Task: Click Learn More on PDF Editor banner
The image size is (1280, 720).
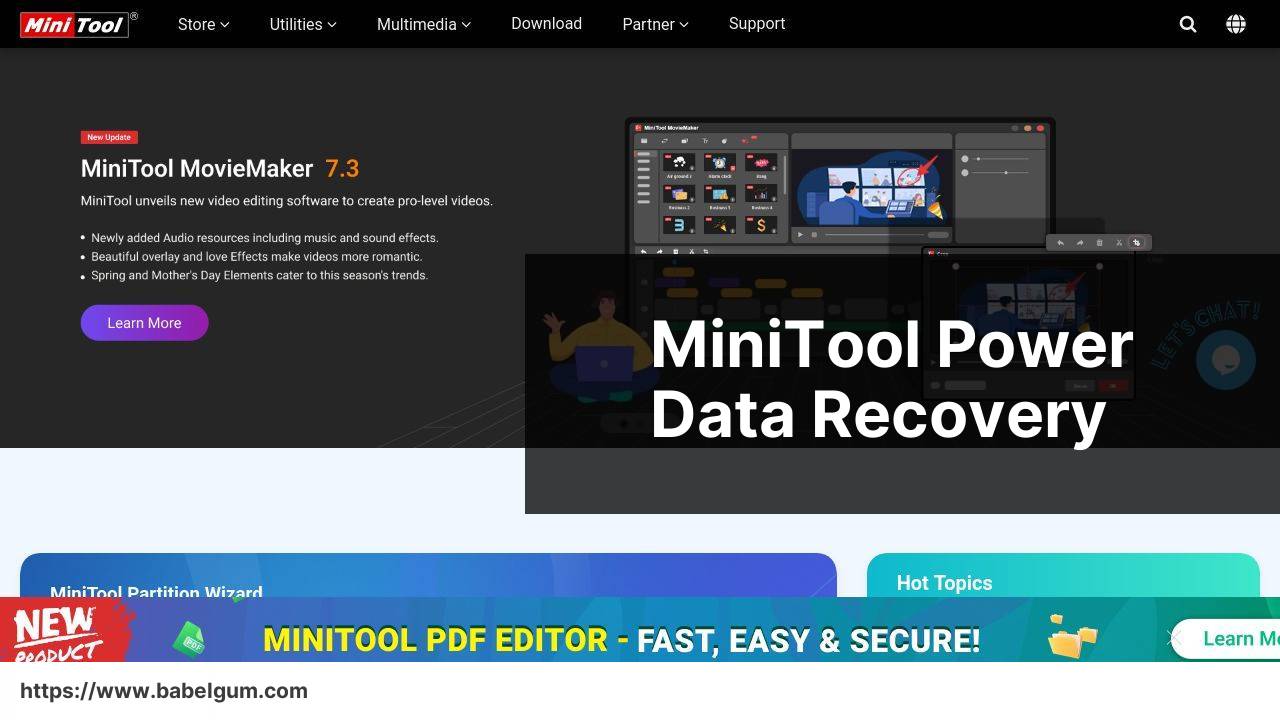Action: pos(1226,638)
